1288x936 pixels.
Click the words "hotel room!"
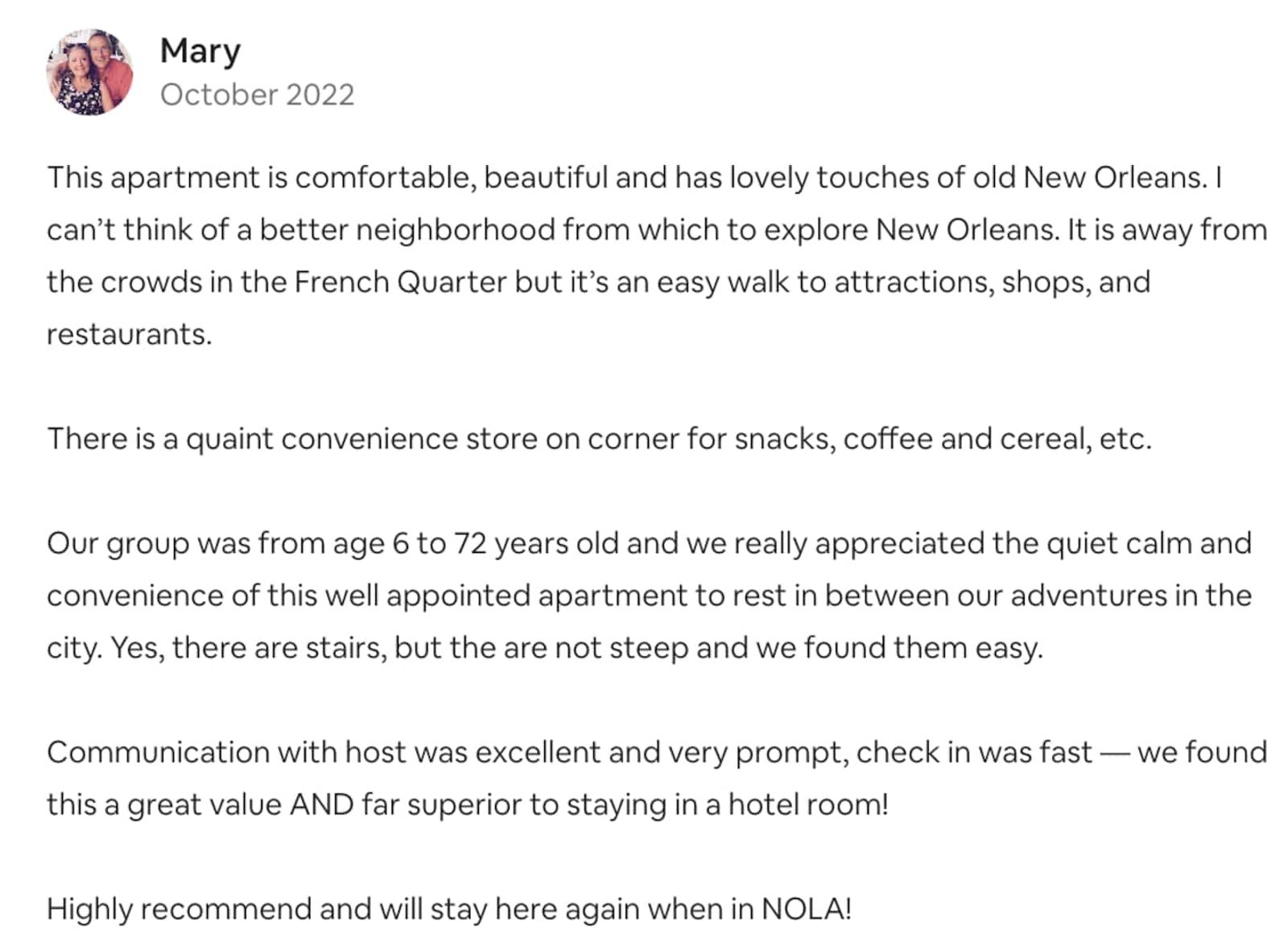(x=807, y=804)
